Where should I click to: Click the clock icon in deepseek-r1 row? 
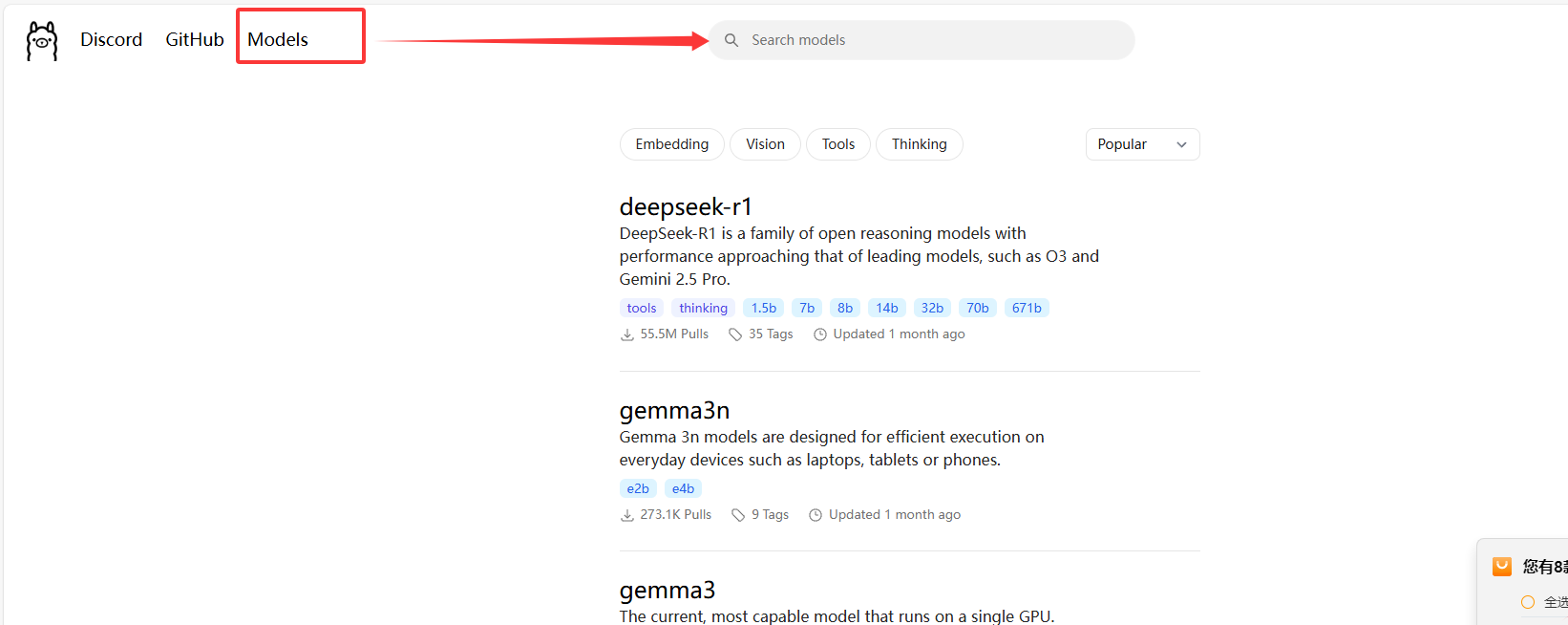point(819,334)
